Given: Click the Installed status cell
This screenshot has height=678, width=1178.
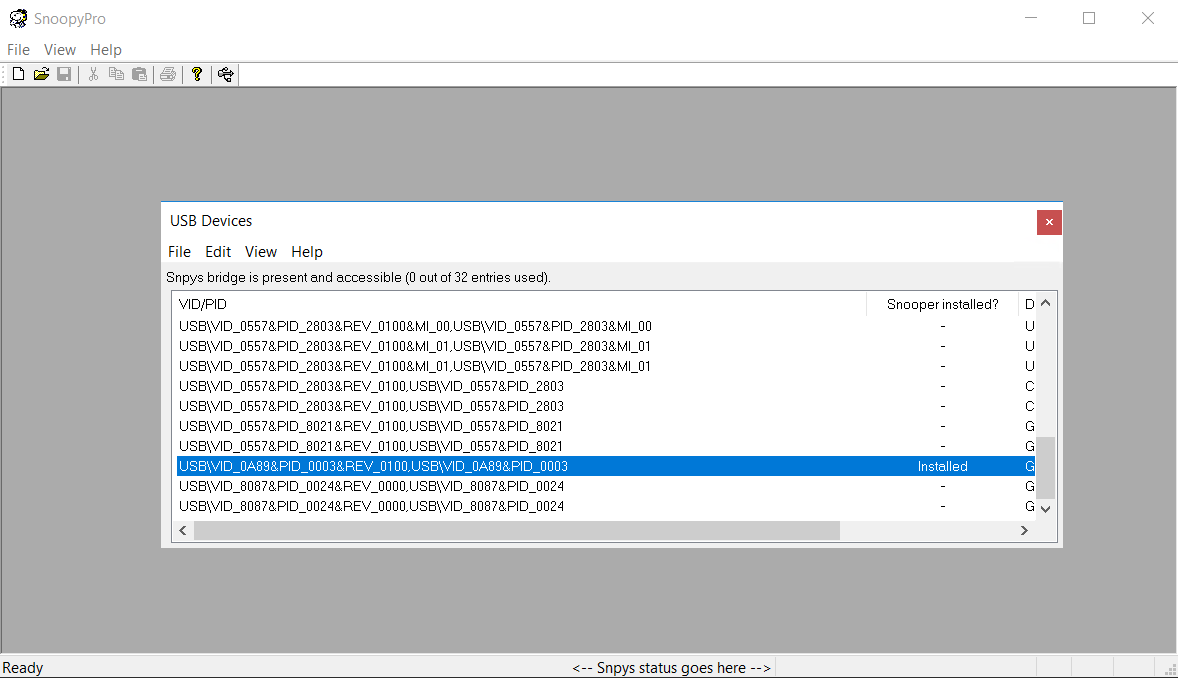Looking at the screenshot, I should (x=943, y=466).
